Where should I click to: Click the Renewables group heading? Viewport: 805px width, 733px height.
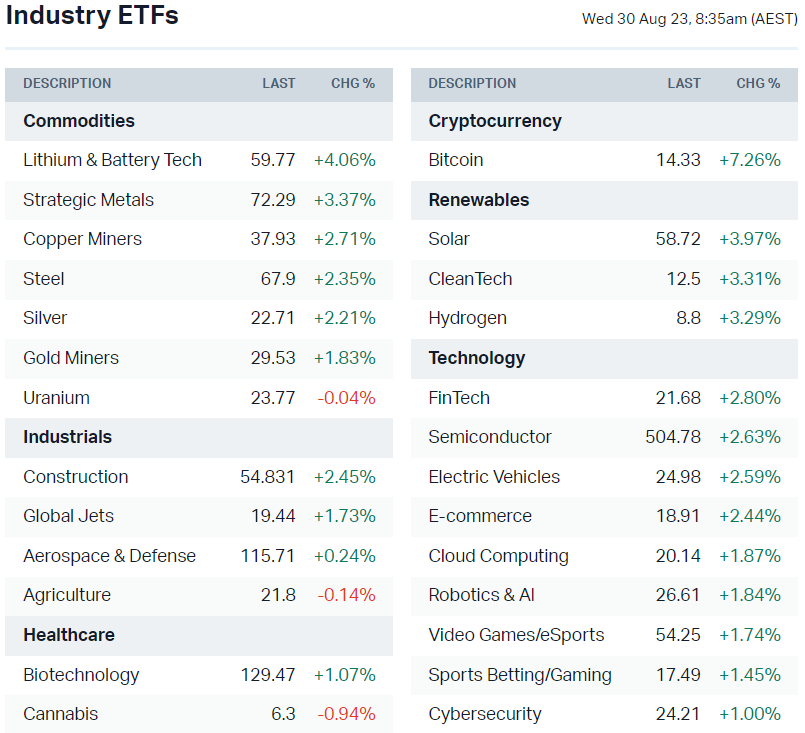point(479,200)
